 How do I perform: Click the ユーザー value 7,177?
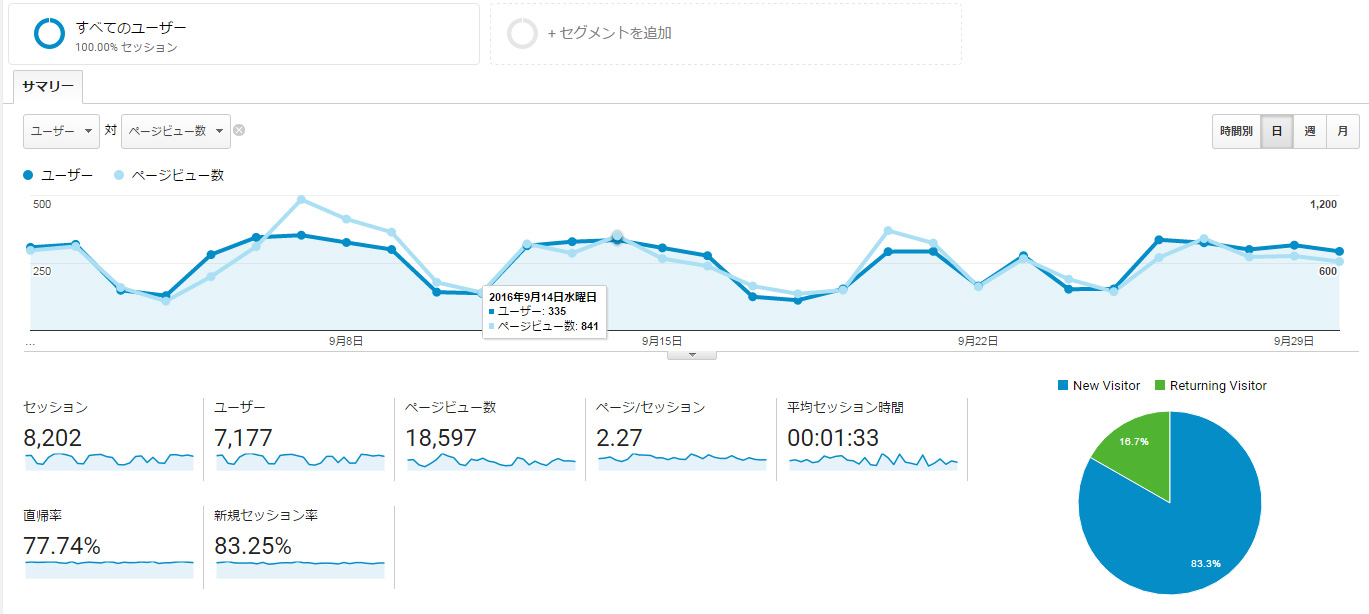coord(243,437)
